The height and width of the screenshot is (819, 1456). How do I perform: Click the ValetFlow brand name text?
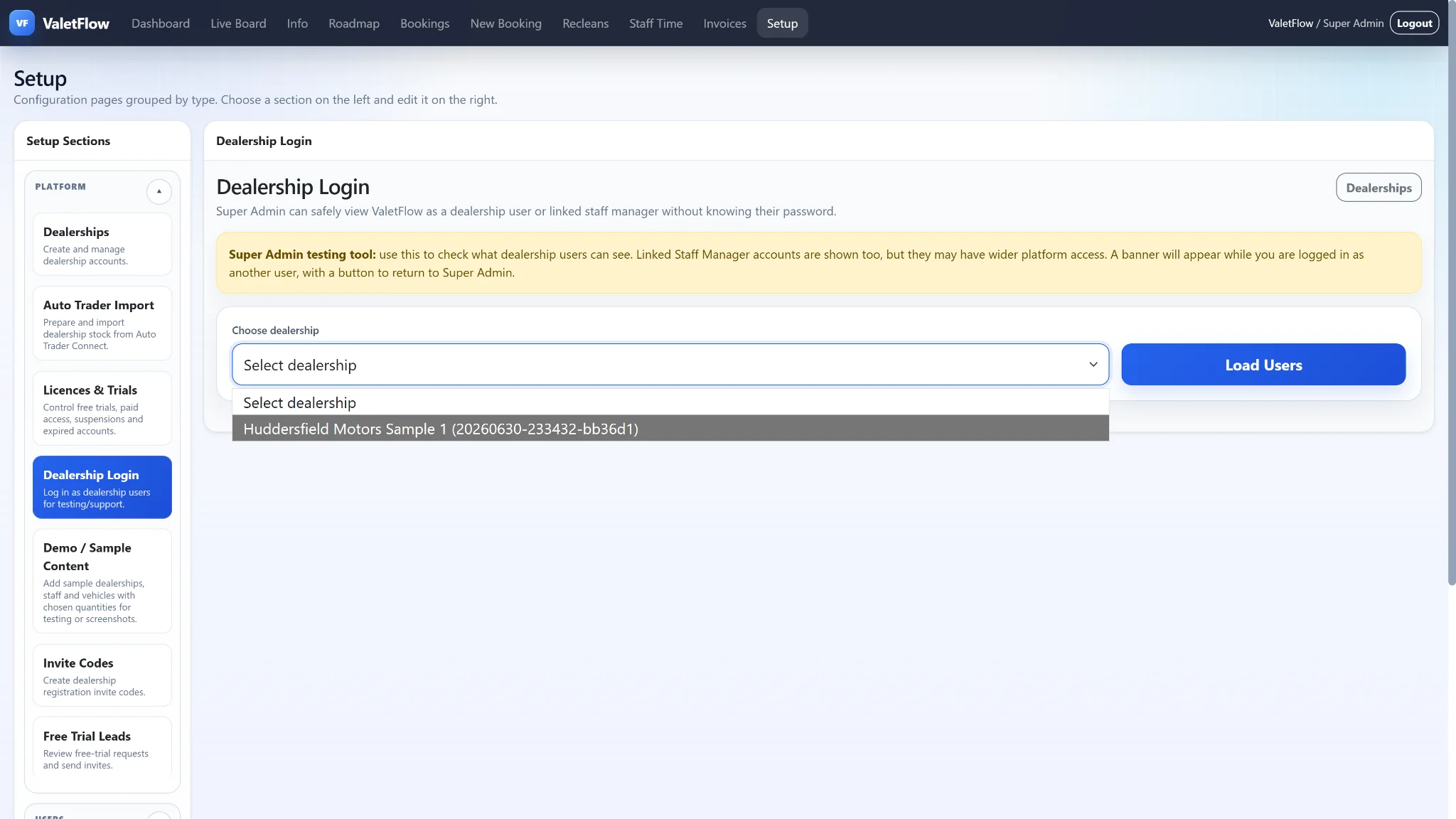tap(76, 23)
